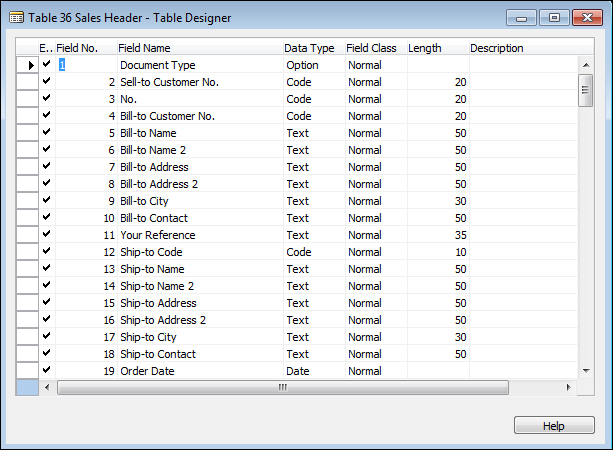Toggle Enabled checkmark for Bill-to City row
This screenshot has height=450, width=613.
click(47, 200)
